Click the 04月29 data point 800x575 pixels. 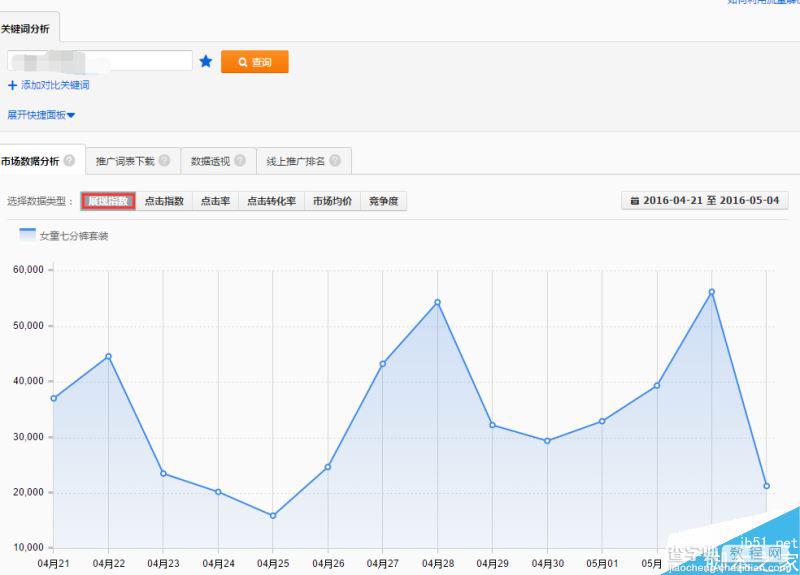pyautogui.click(x=492, y=424)
